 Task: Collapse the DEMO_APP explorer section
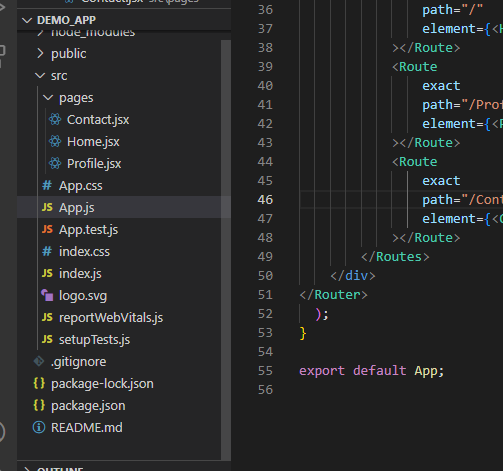tap(27, 20)
